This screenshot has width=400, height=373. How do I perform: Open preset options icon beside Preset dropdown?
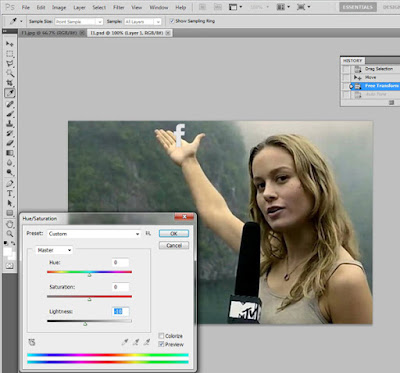148,234
